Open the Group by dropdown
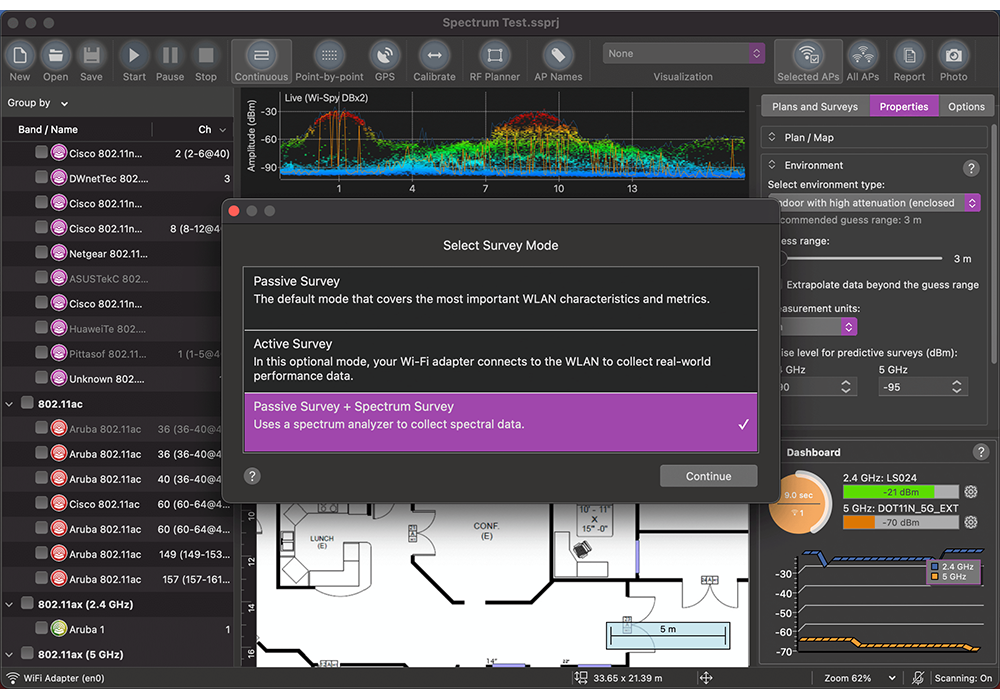The width and height of the screenshot is (1000, 700). (x=38, y=103)
